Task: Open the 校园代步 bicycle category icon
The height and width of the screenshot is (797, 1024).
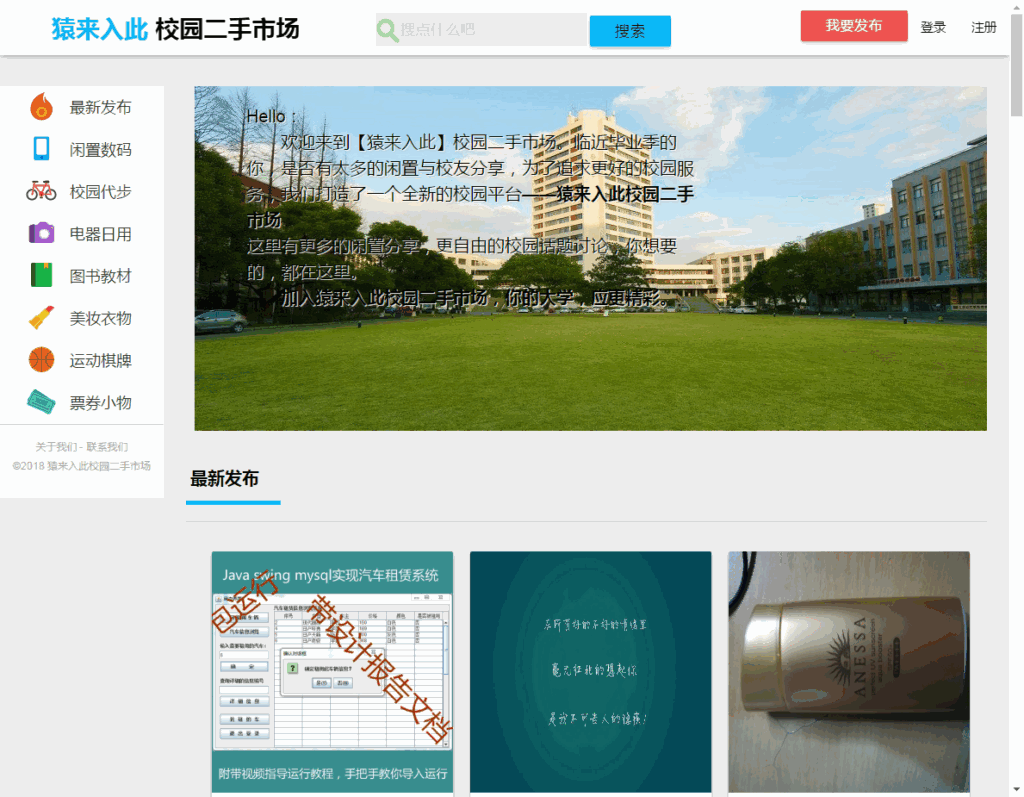Action: pos(41,190)
